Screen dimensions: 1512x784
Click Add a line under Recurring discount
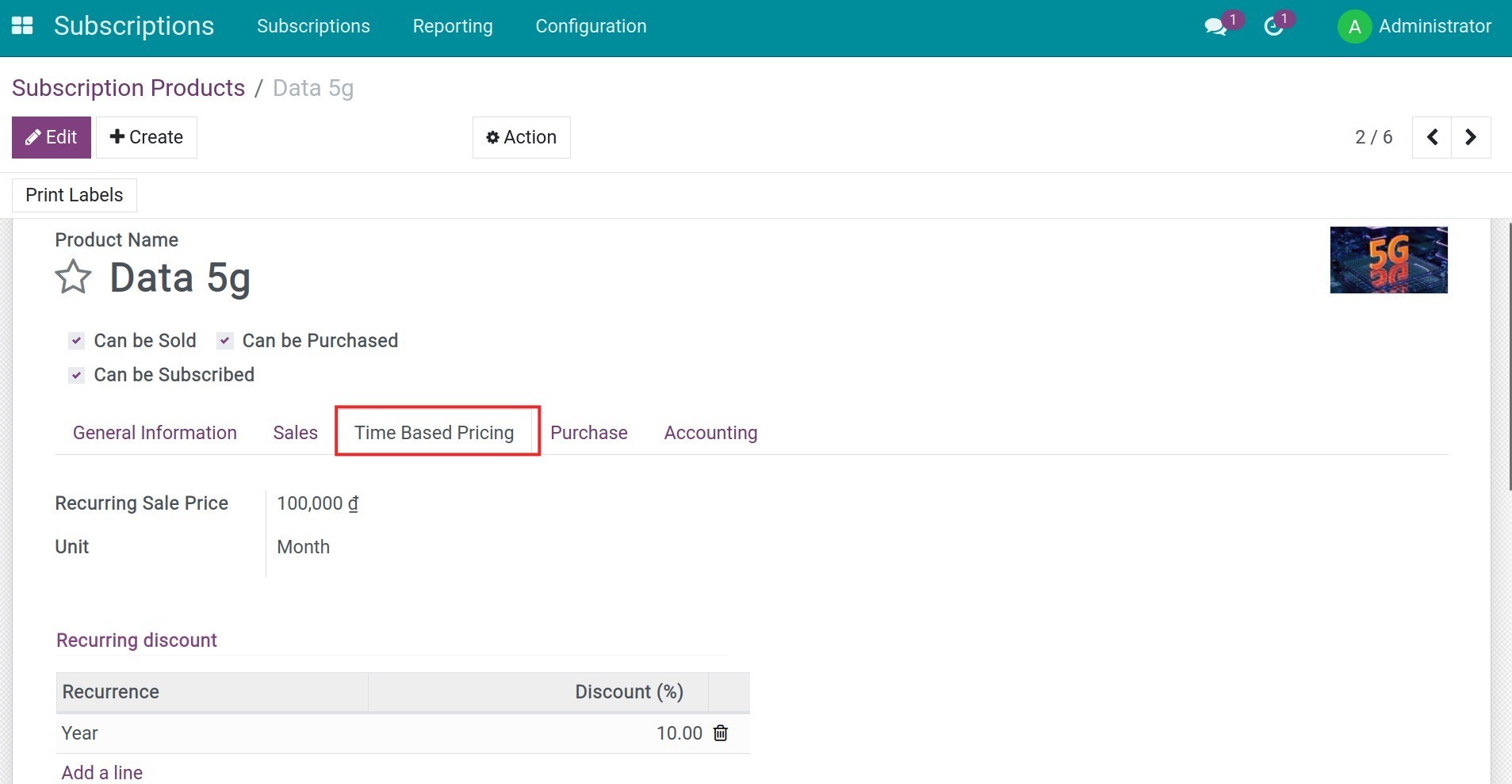[101, 772]
